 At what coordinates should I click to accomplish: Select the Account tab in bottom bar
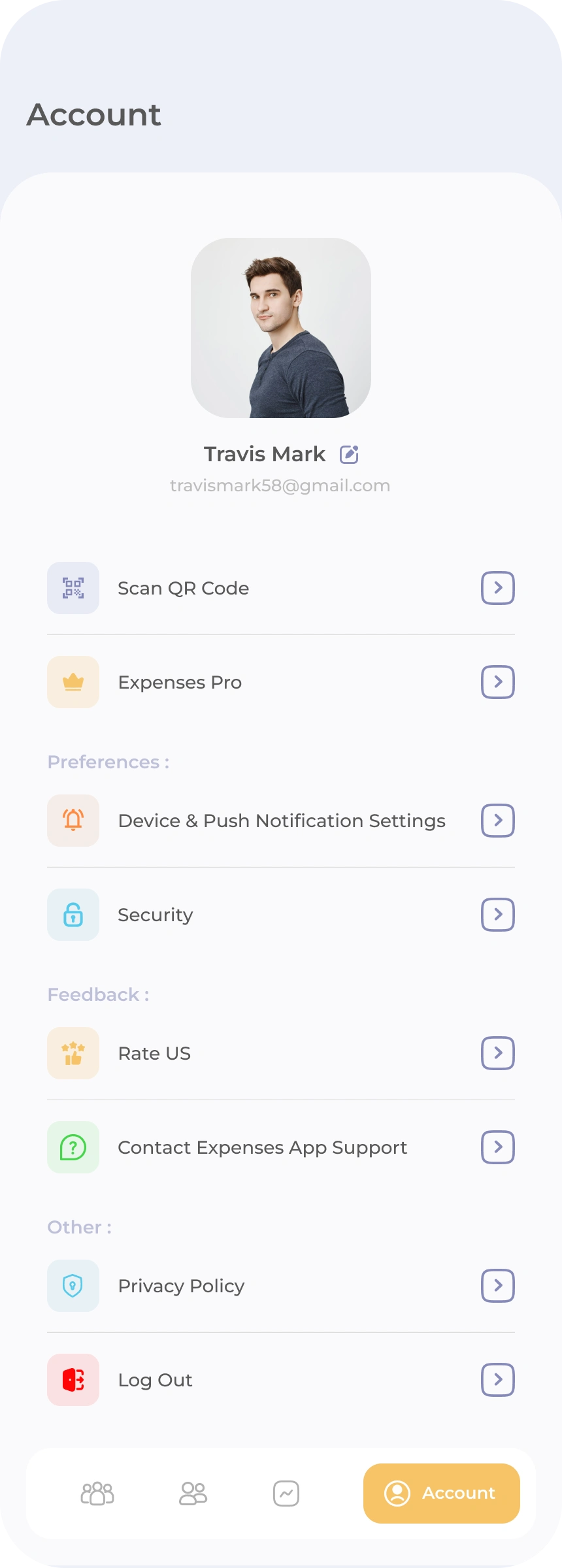coord(442,1494)
